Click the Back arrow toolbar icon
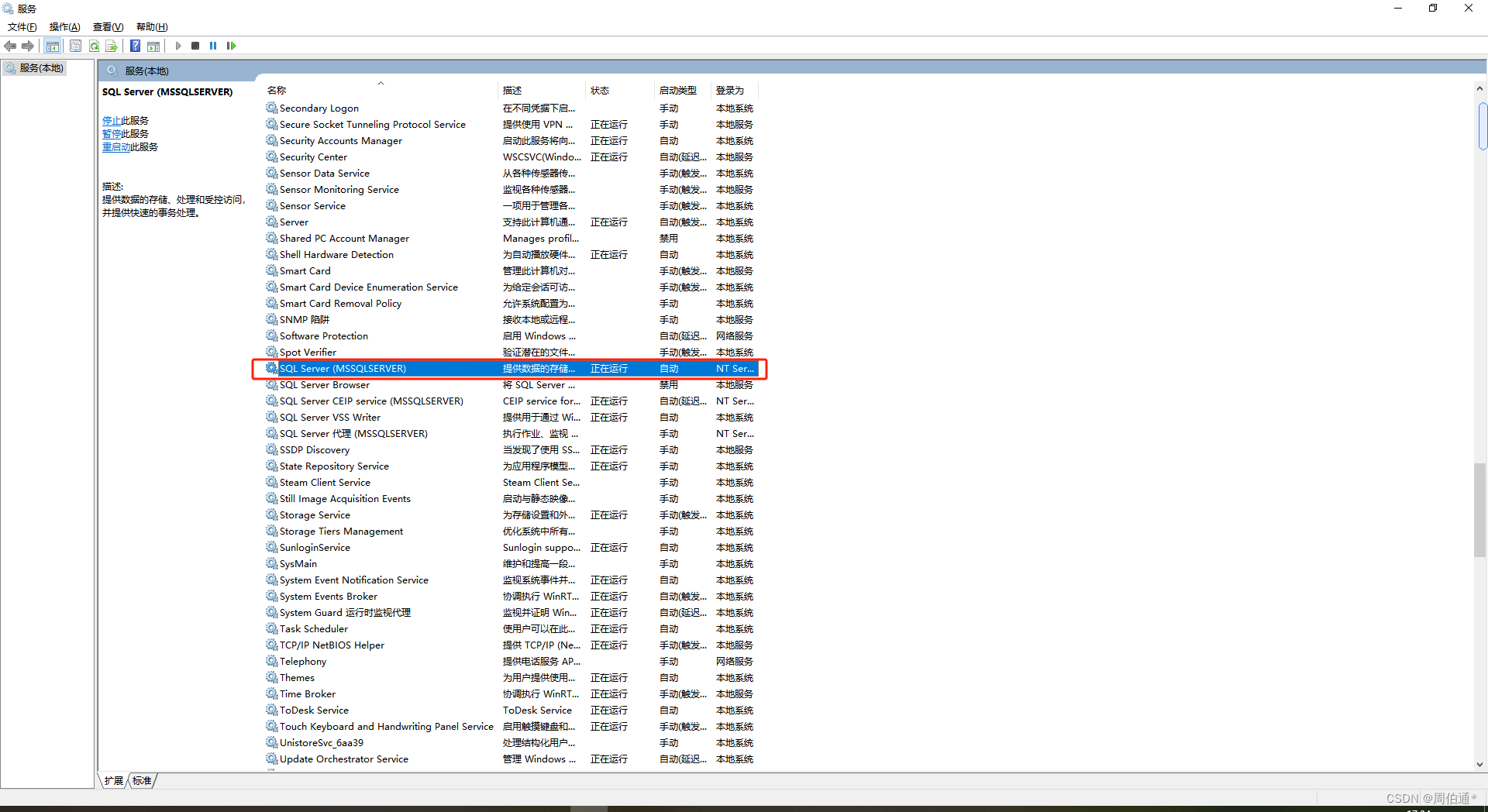This screenshot has width=1488, height=812. 10,46
